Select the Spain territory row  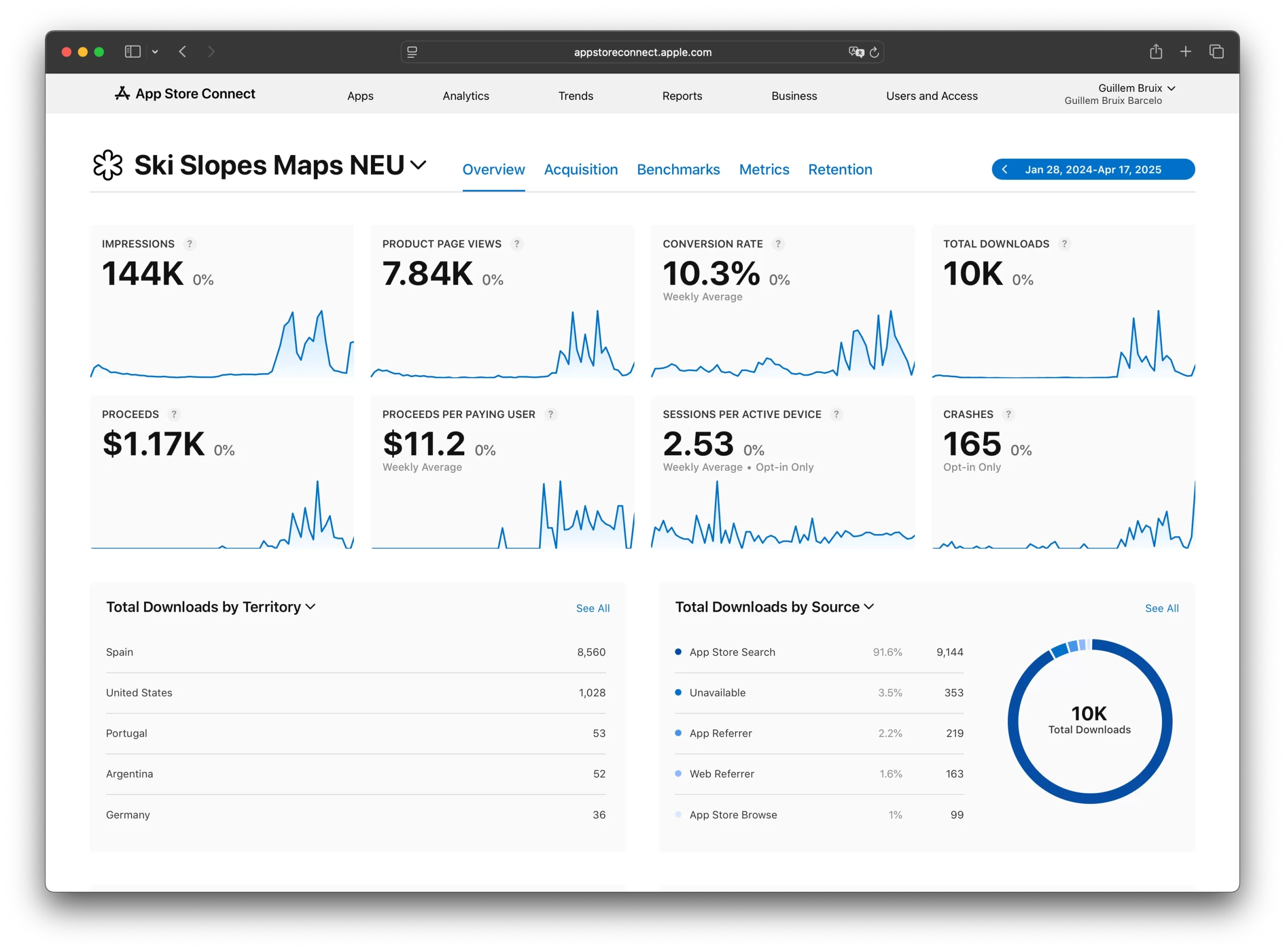355,652
